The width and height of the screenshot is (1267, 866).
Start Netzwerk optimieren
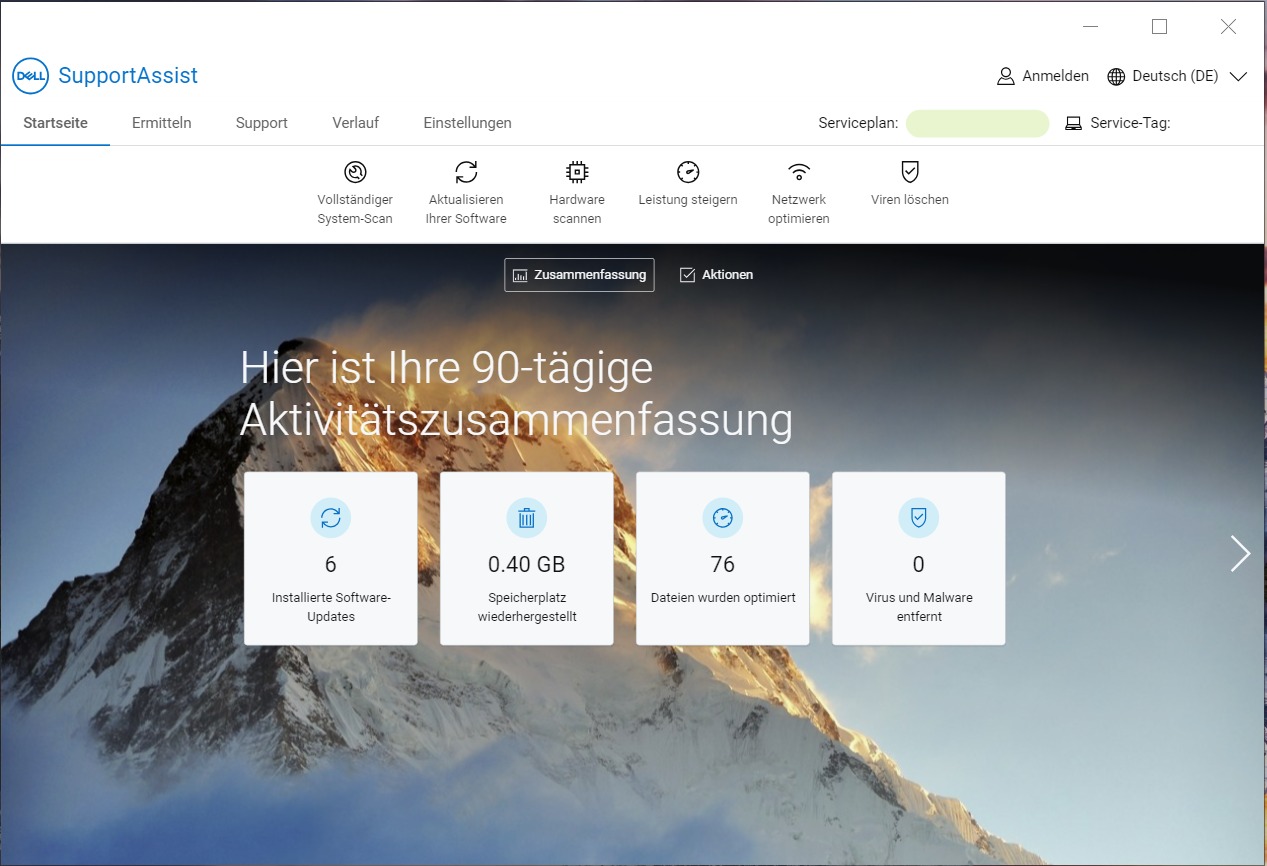coord(798,190)
